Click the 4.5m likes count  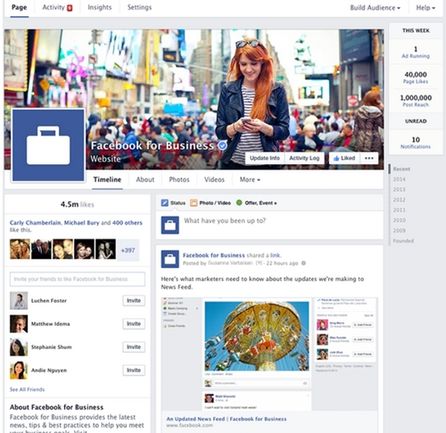(77, 204)
